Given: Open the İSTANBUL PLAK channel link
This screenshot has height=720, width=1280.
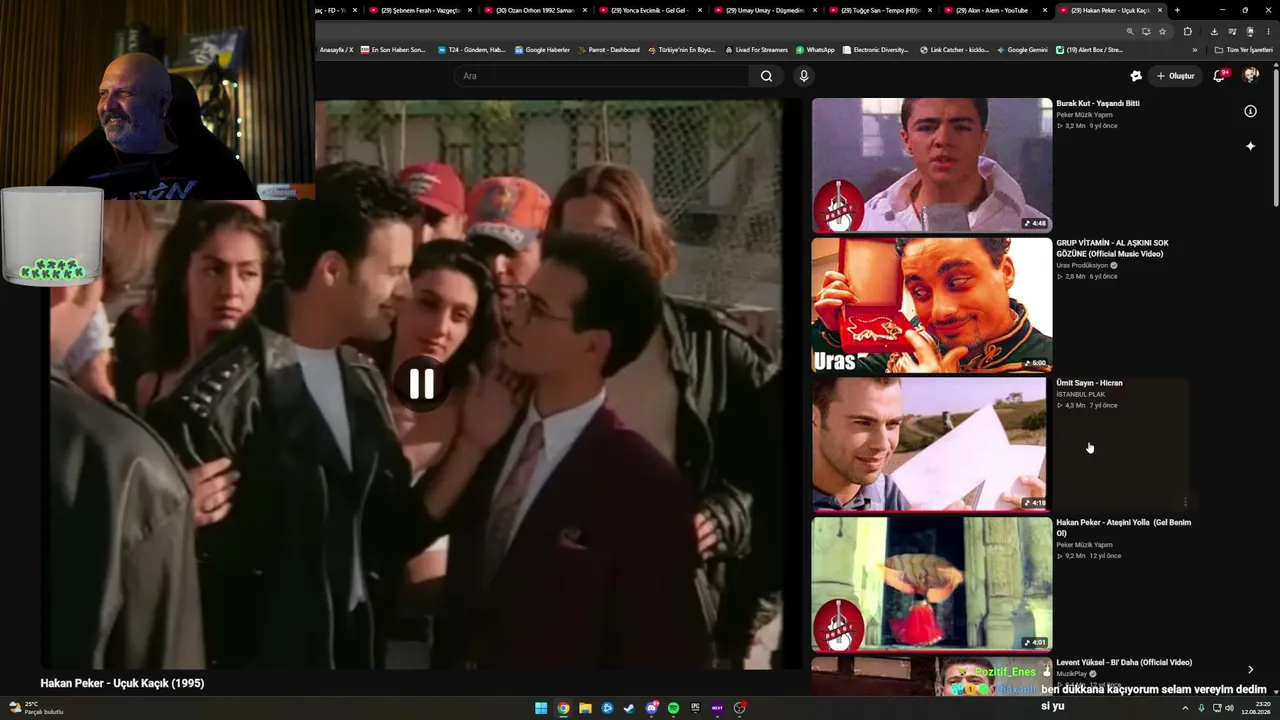Looking at the screenshot, I should 1081,394.
